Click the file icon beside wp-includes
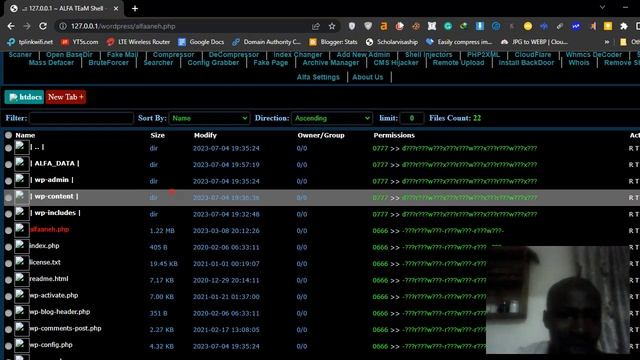 [21, 213]
